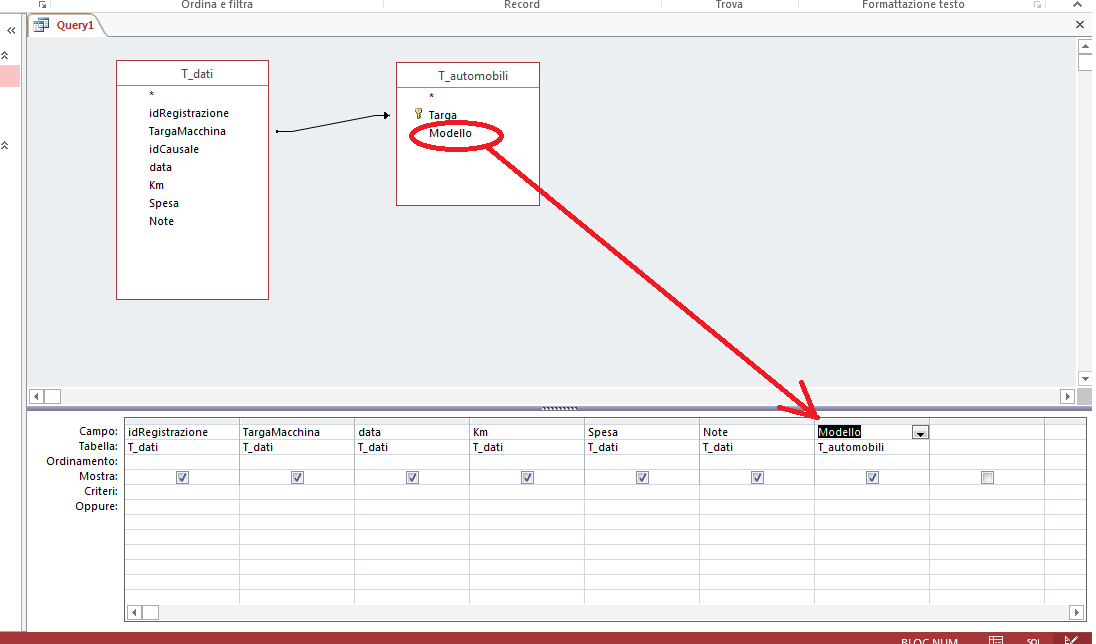Disable Mostra for the Note column

757,478
